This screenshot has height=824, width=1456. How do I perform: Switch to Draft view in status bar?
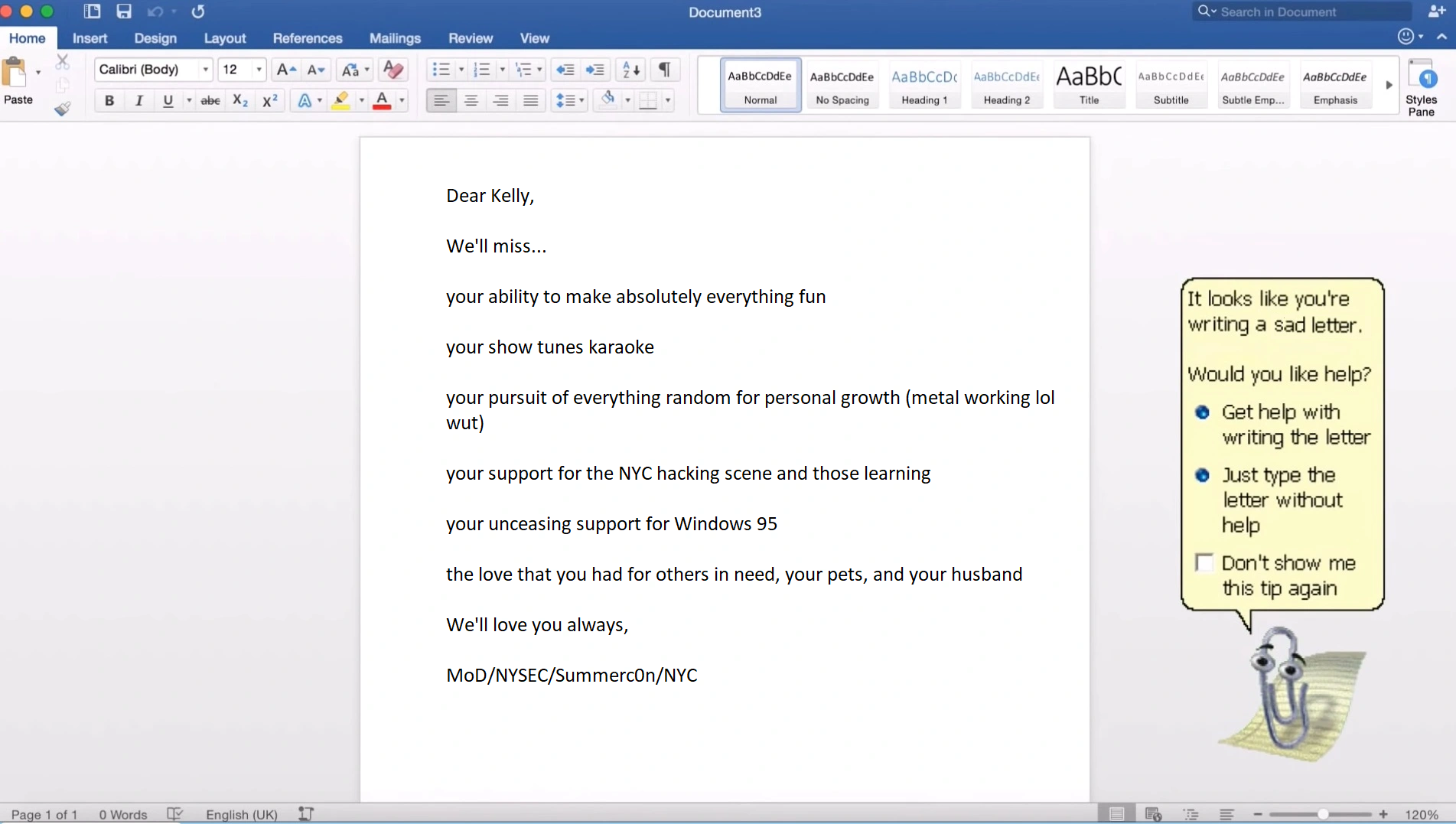1226,814
